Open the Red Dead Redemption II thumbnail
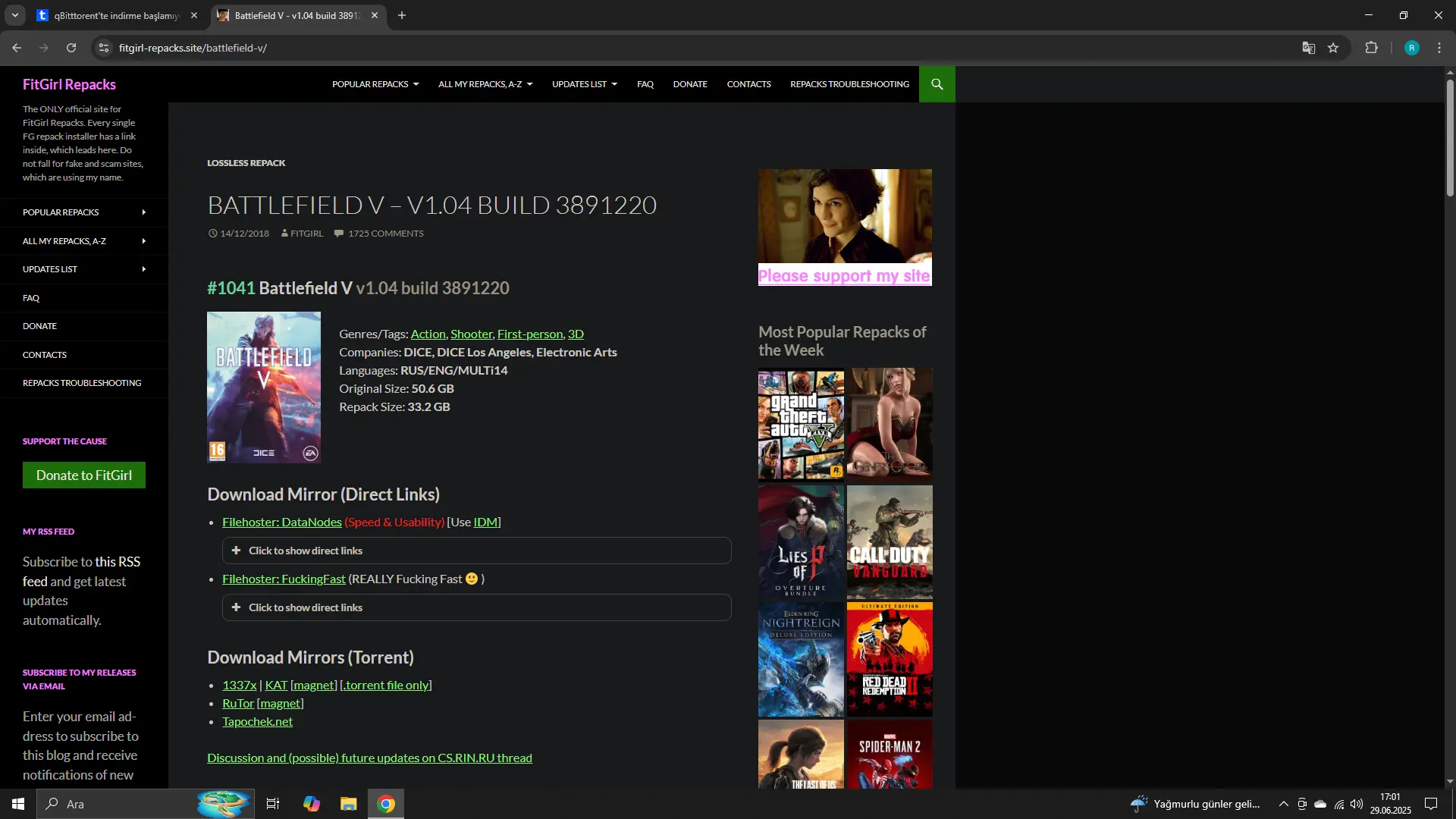1456x819 pixels. click(x=890, y=660)
